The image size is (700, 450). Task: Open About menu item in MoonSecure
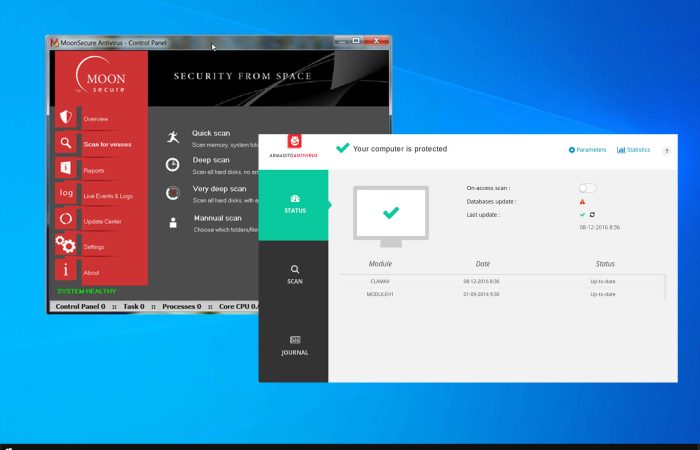(x=91, y=272)
